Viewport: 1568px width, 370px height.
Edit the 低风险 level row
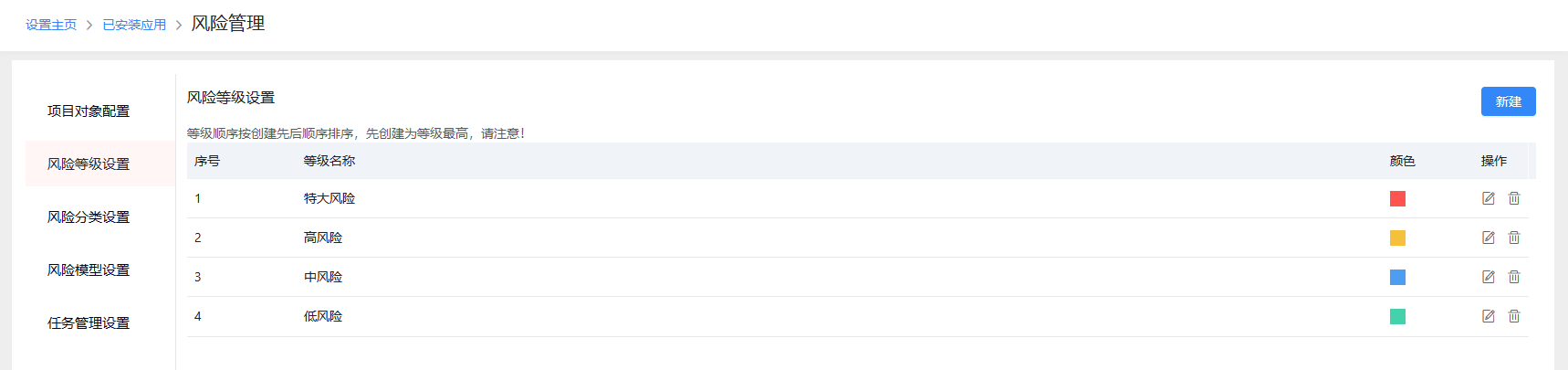(x=1489, y=316)
